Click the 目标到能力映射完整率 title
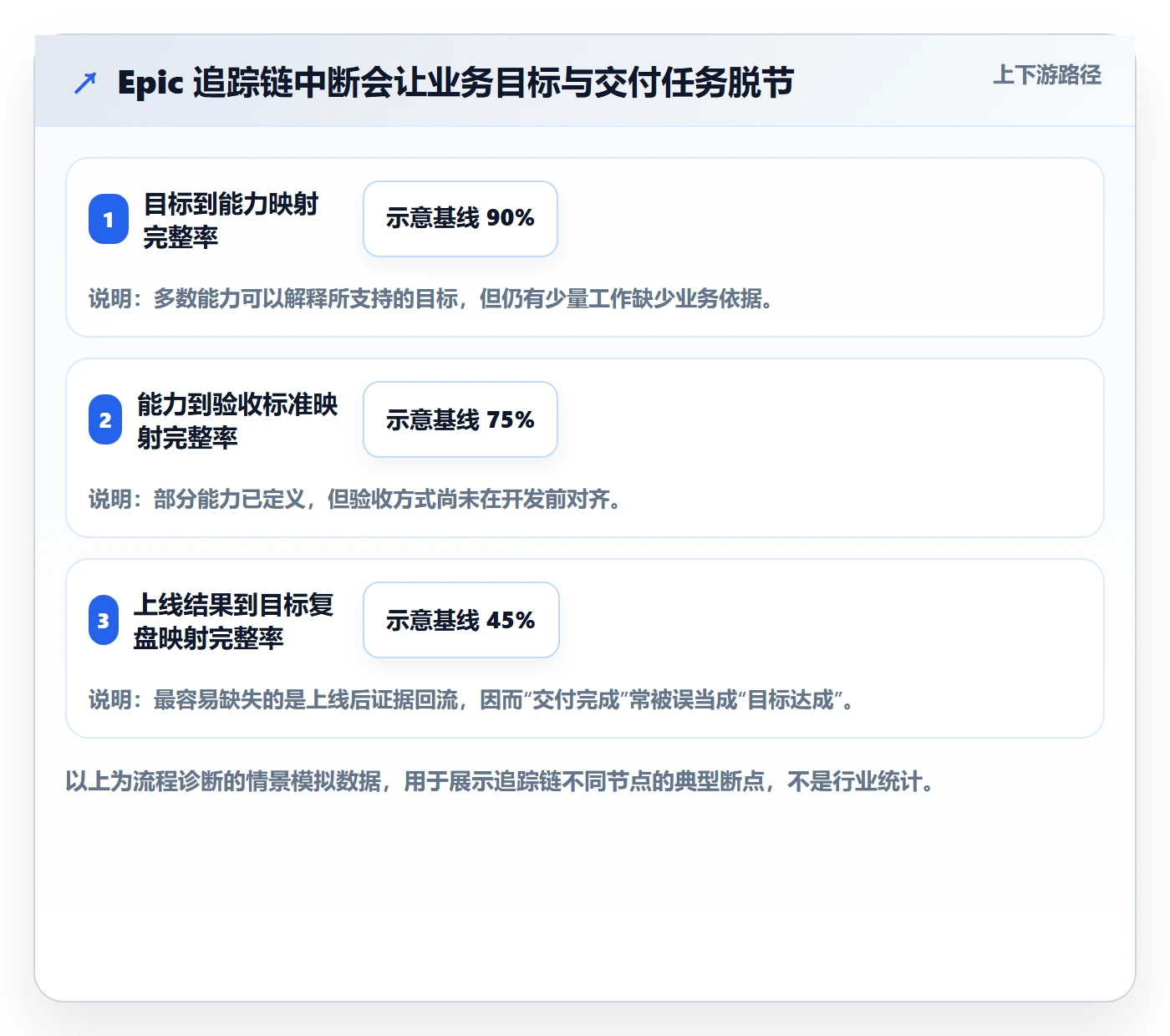 click(231, 220)
